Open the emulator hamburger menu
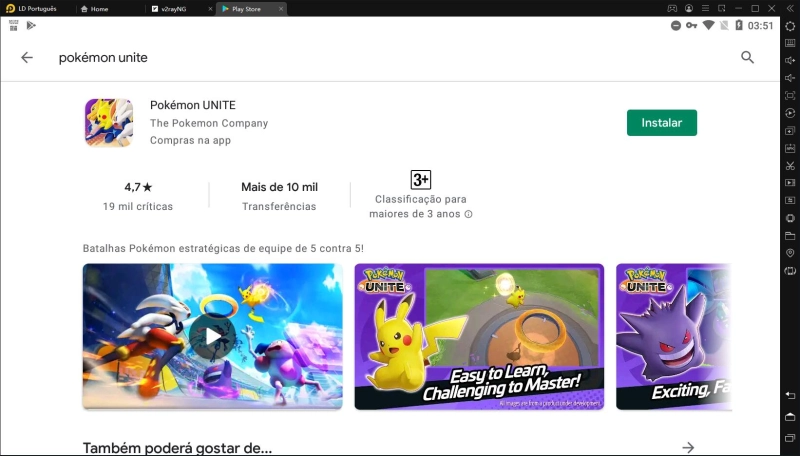This screenshot has width=800, height=456. pos(705,8)
